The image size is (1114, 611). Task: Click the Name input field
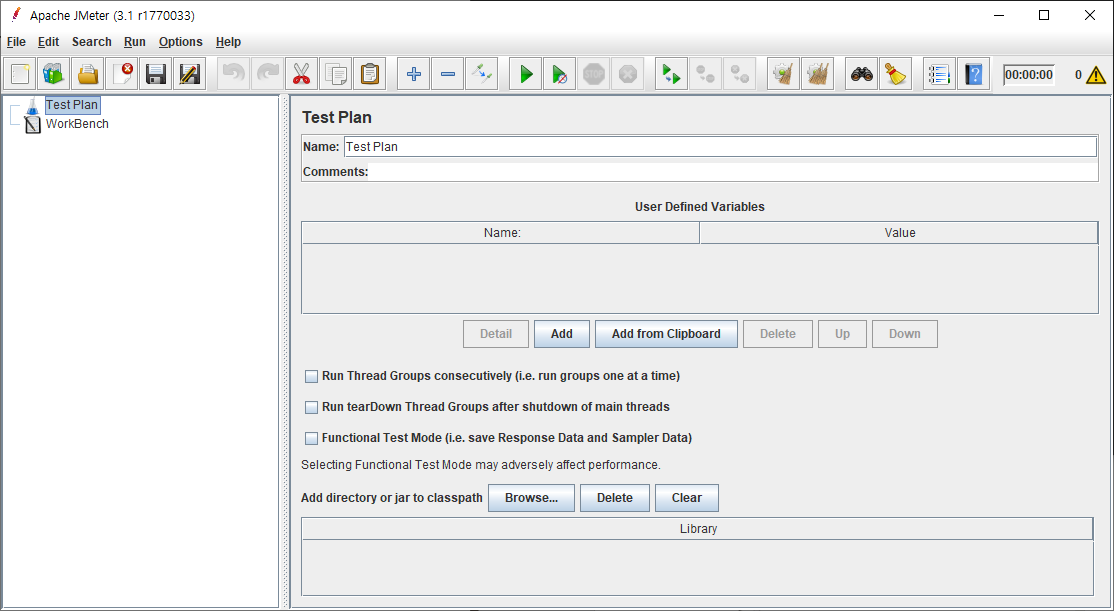click(720, 147)
